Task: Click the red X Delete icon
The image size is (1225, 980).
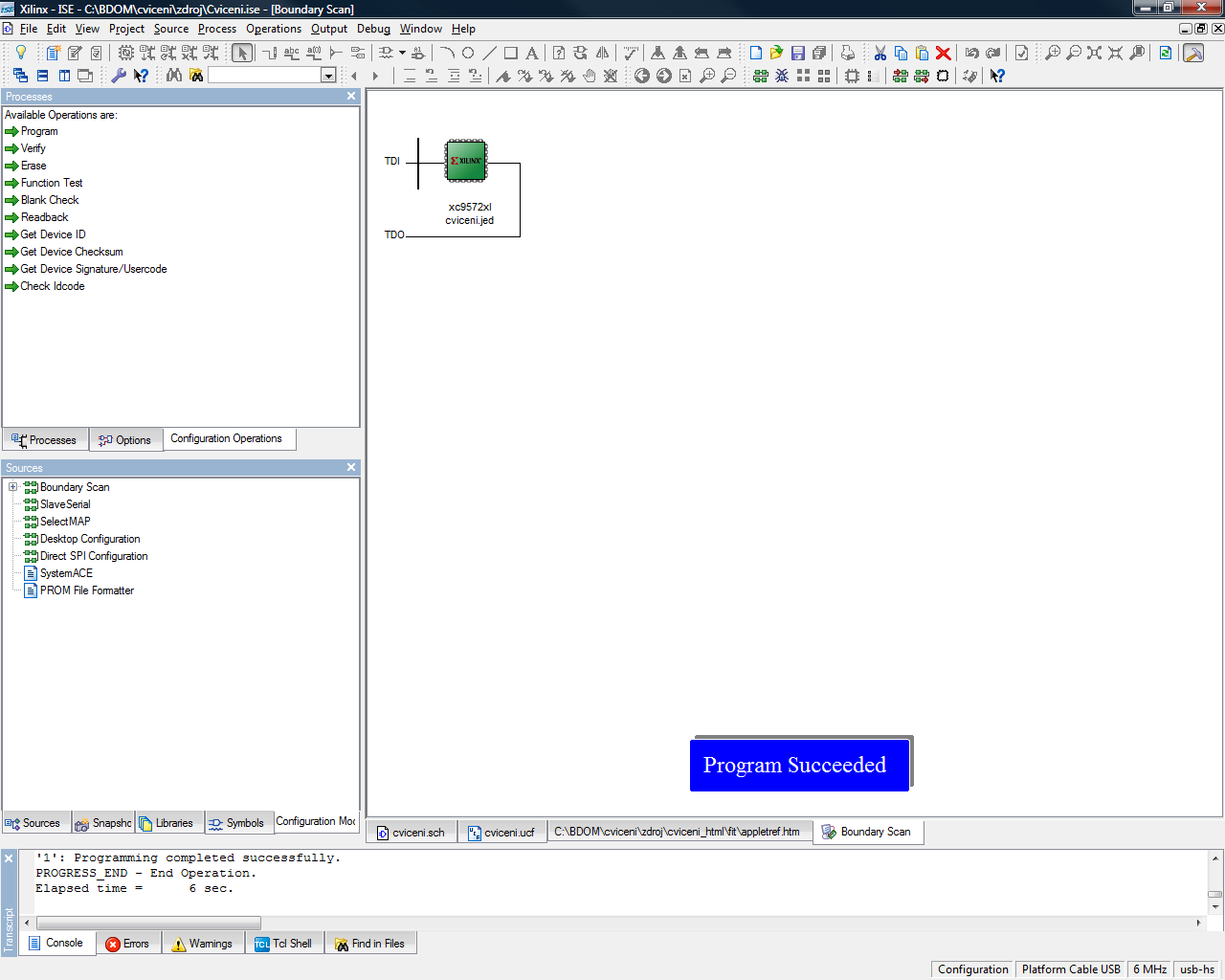Action: (x=943, y=53)
